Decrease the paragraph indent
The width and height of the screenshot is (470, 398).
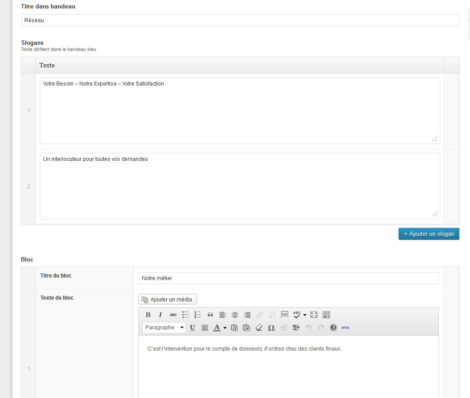[284, 328]
